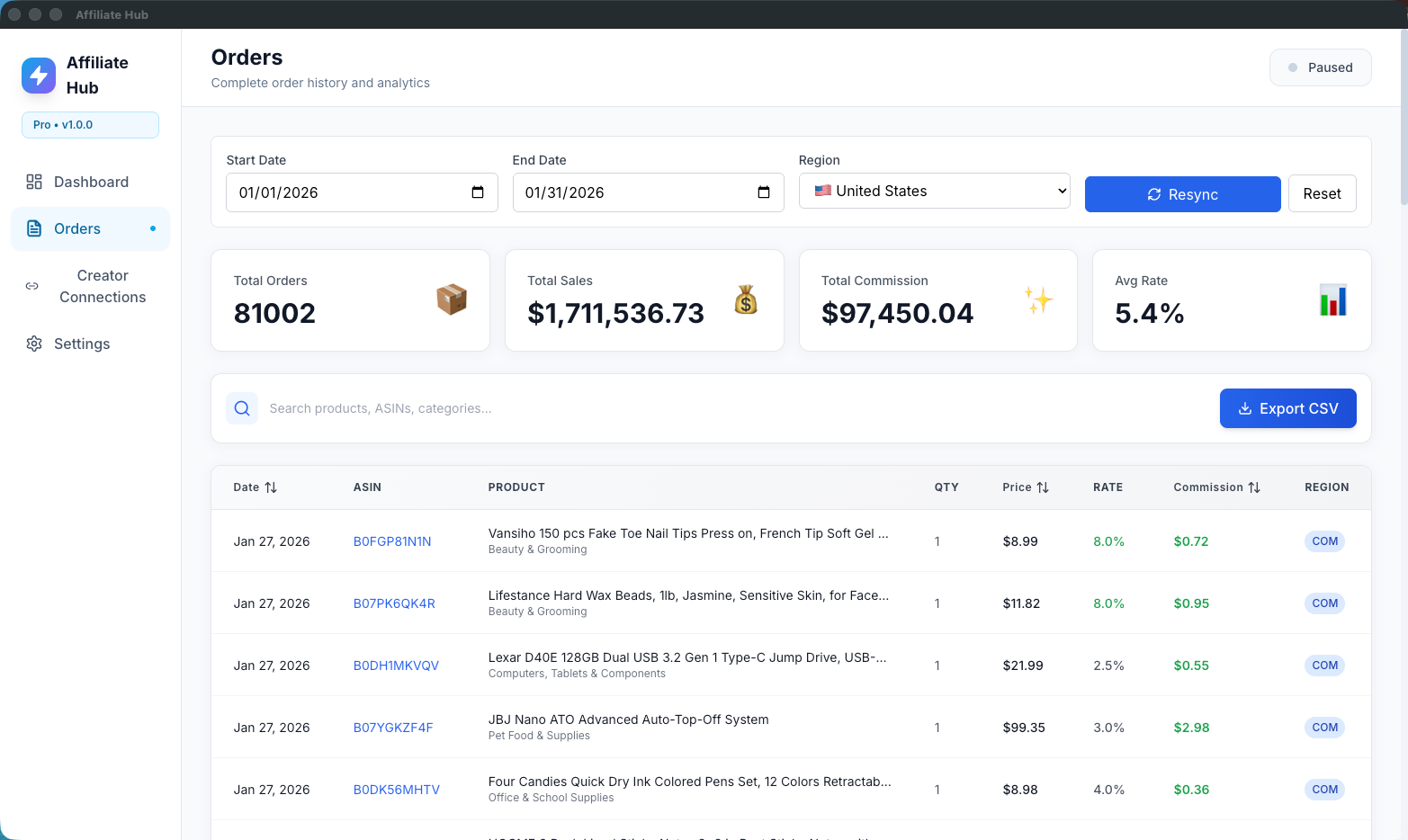Click the Avg Rate bar chart icon

[1332, 299]
